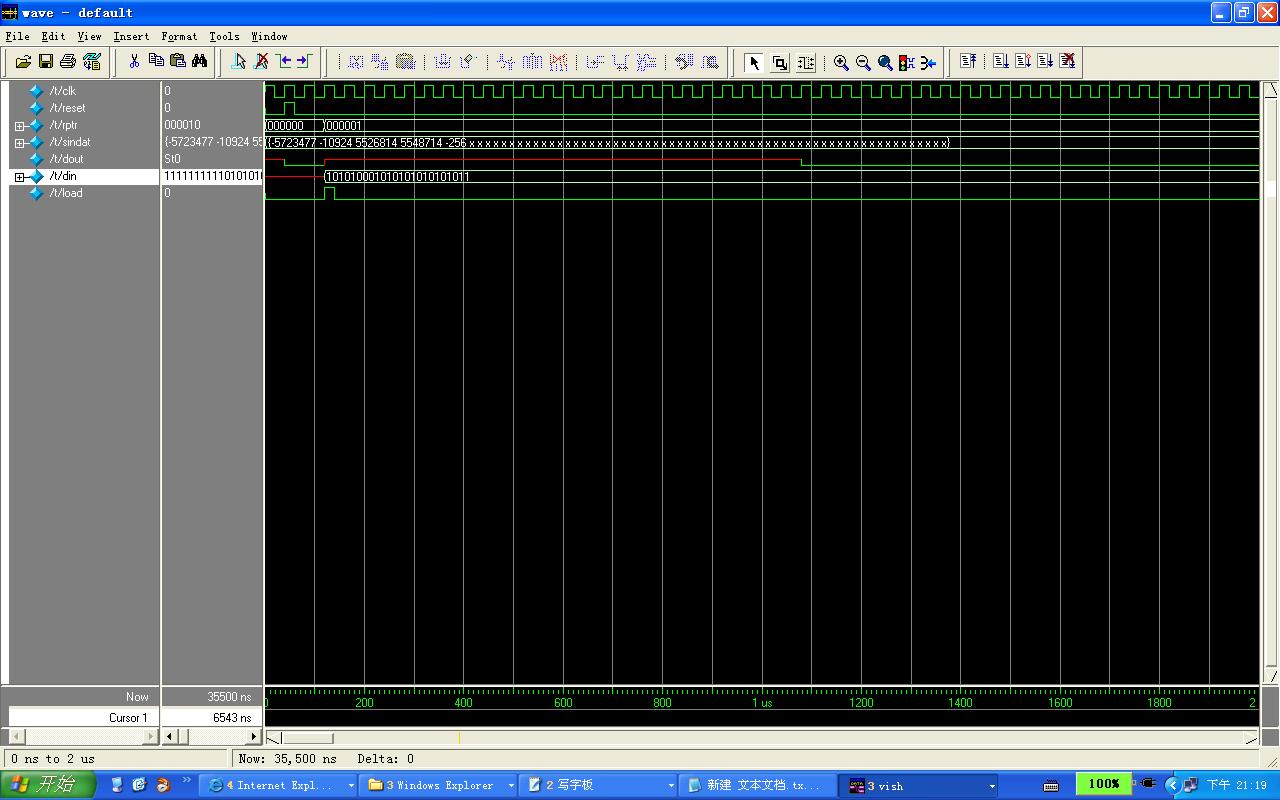Toggle Zoom Mode rectangle button

[x=779, y=63]
